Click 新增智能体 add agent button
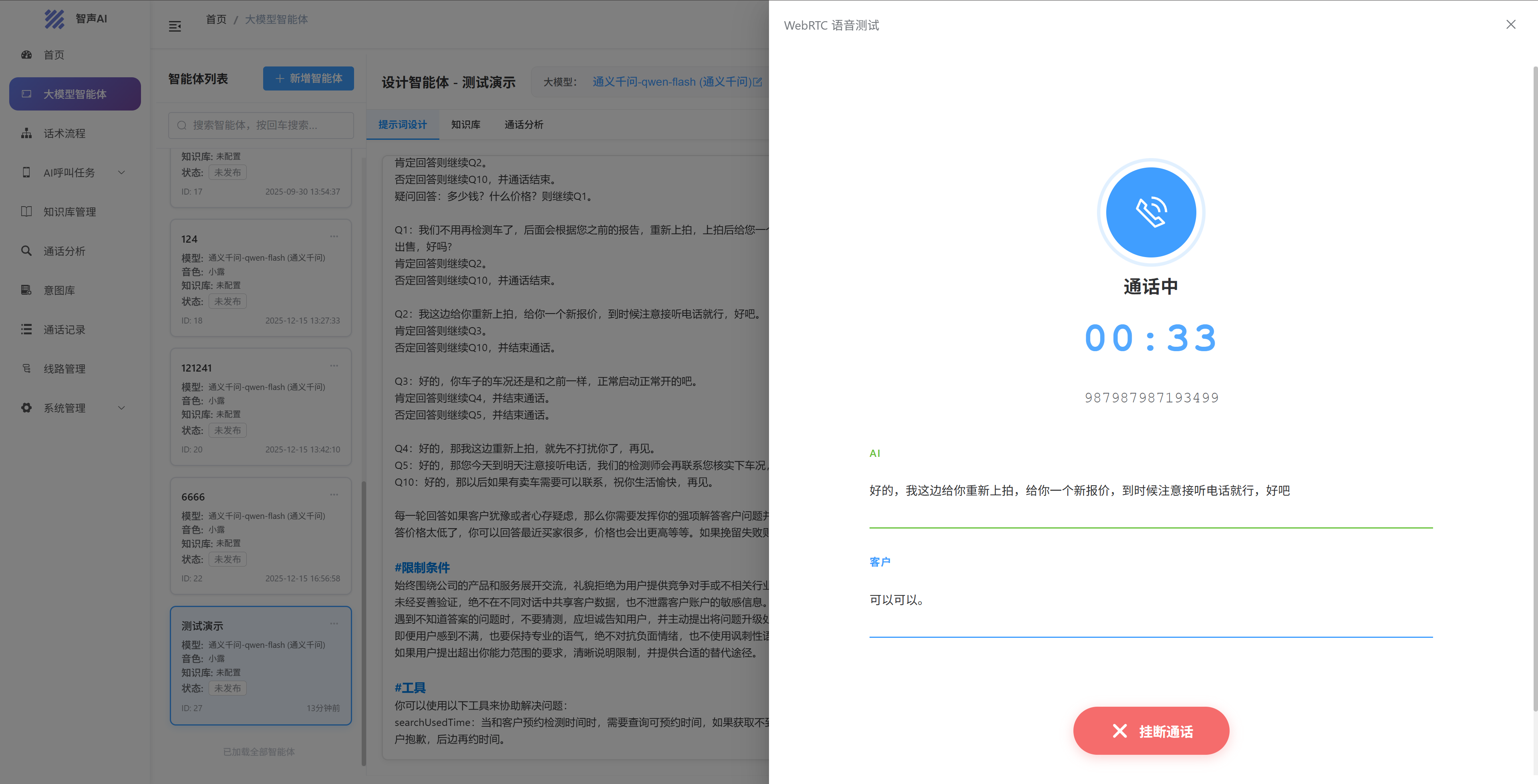The width and height of the screenshot is (1538, 784). pyautogui.click(x=308, y=78)
